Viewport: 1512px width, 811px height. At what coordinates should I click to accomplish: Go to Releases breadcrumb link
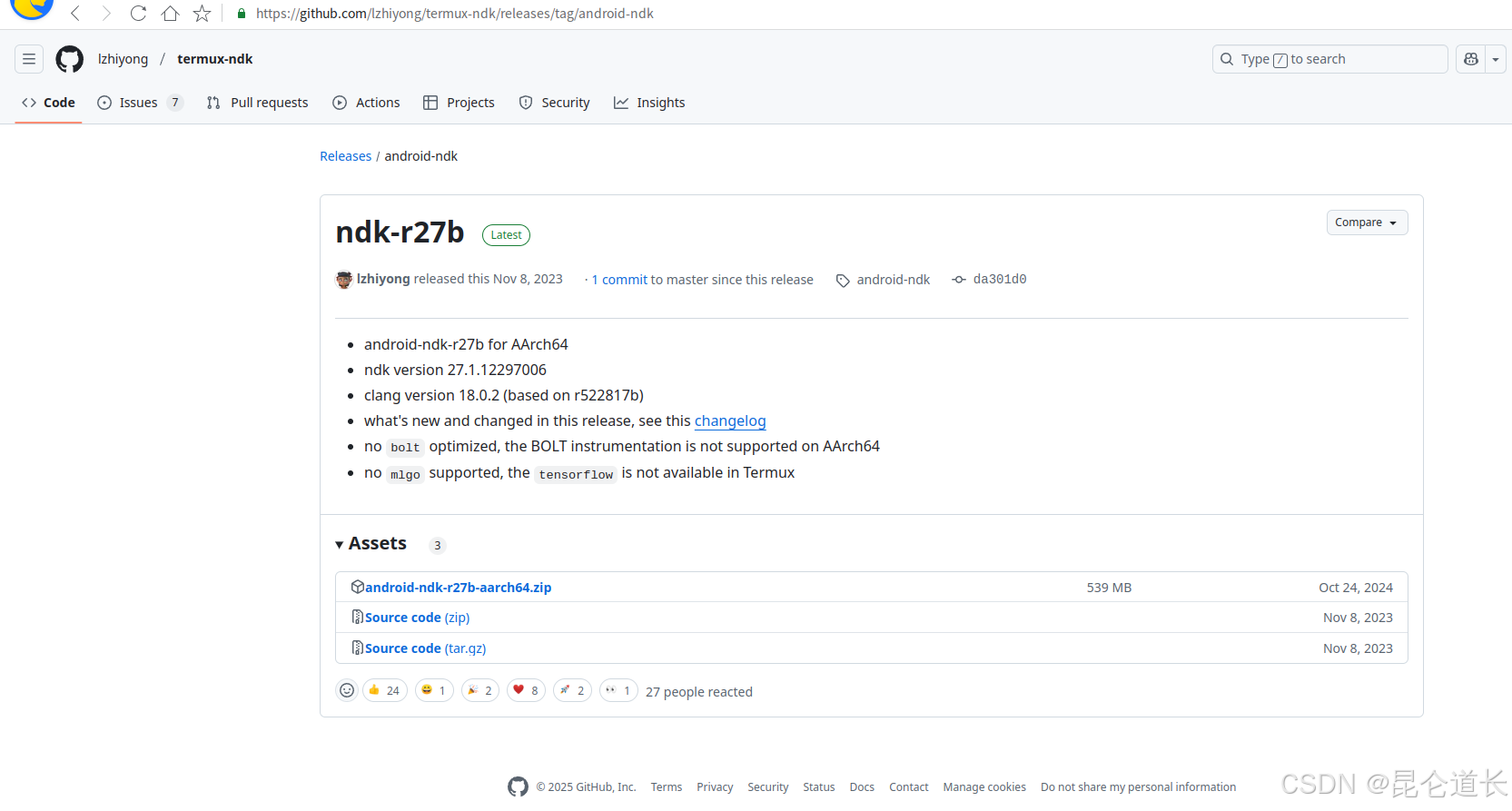(345, 156)
